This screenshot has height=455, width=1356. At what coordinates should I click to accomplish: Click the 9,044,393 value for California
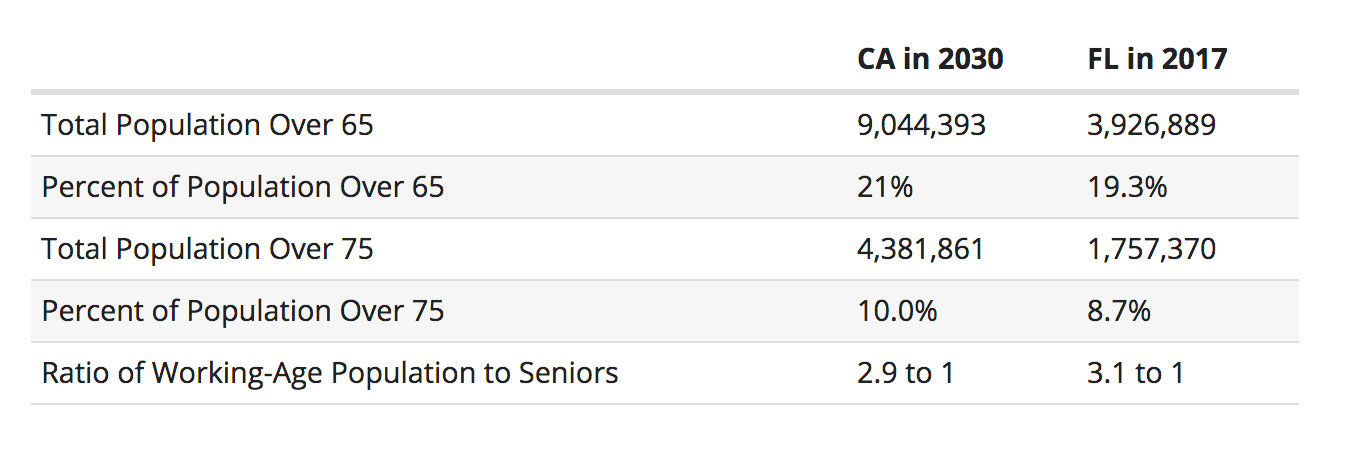point(921,126)
